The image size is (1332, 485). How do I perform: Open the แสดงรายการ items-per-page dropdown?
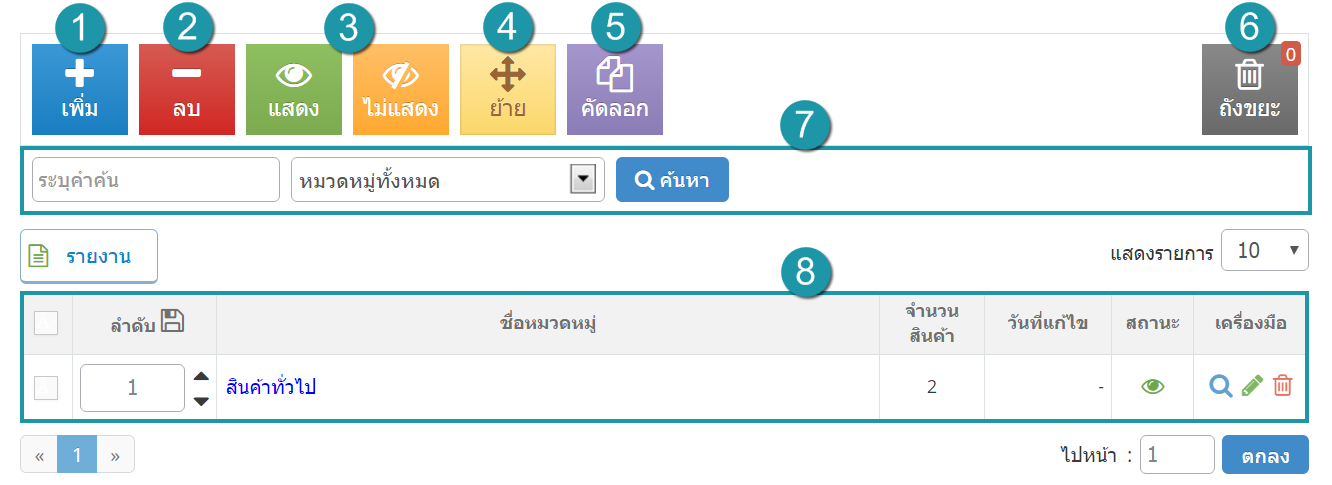coord(1265,251)
